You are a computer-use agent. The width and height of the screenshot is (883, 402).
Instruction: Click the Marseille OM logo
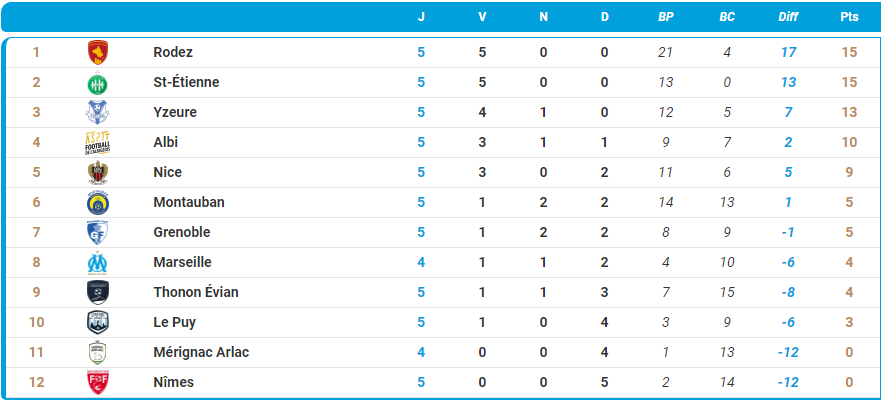click(x=97, y=262)
